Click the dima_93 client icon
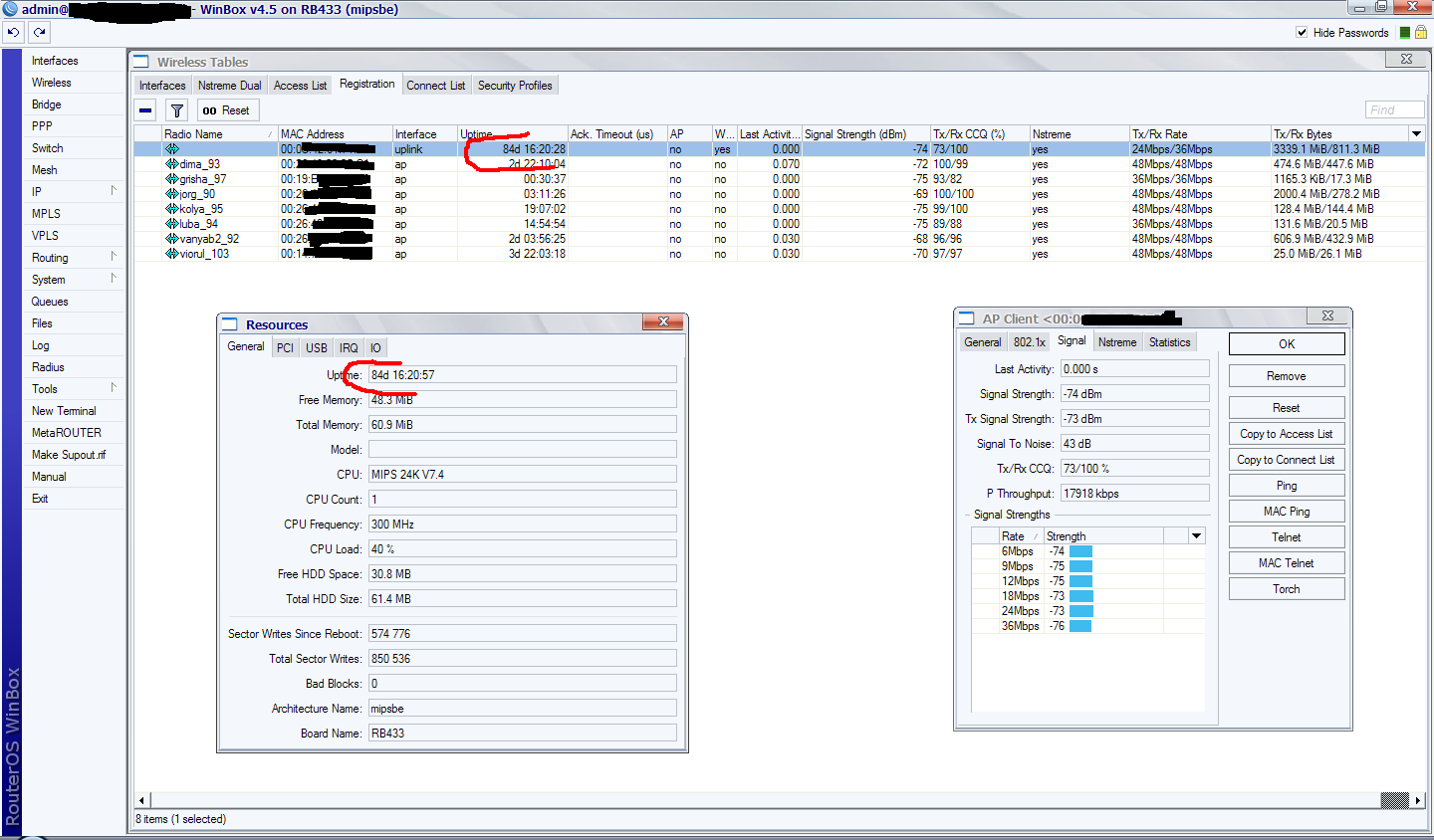The image size is (1434, 840). [171, 164]
